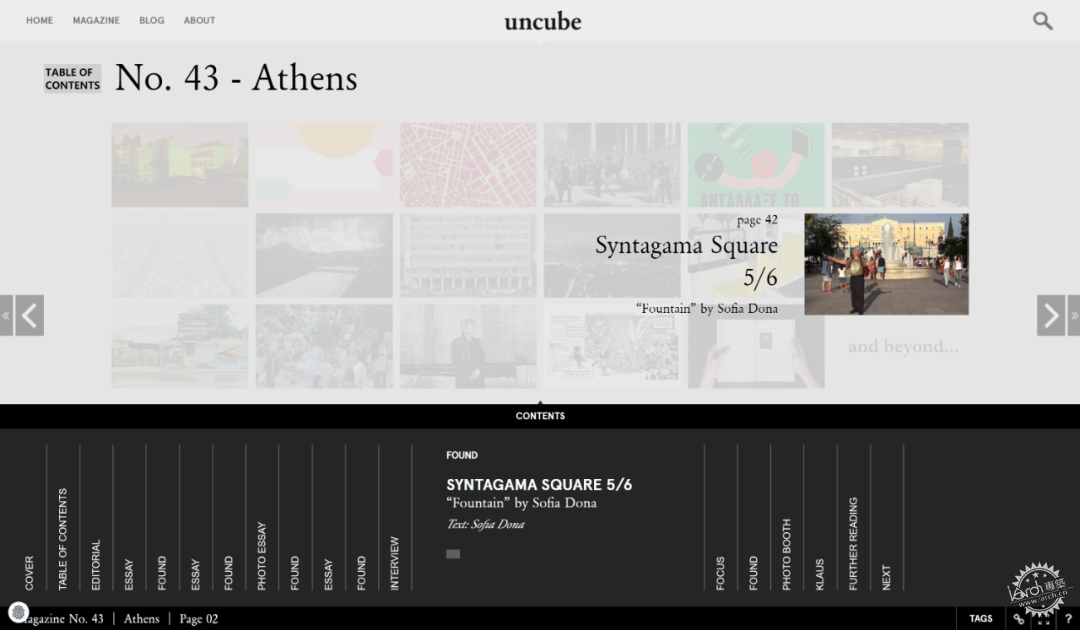Open help question mark icon

pyautogui.click(x=1068, y=619)
